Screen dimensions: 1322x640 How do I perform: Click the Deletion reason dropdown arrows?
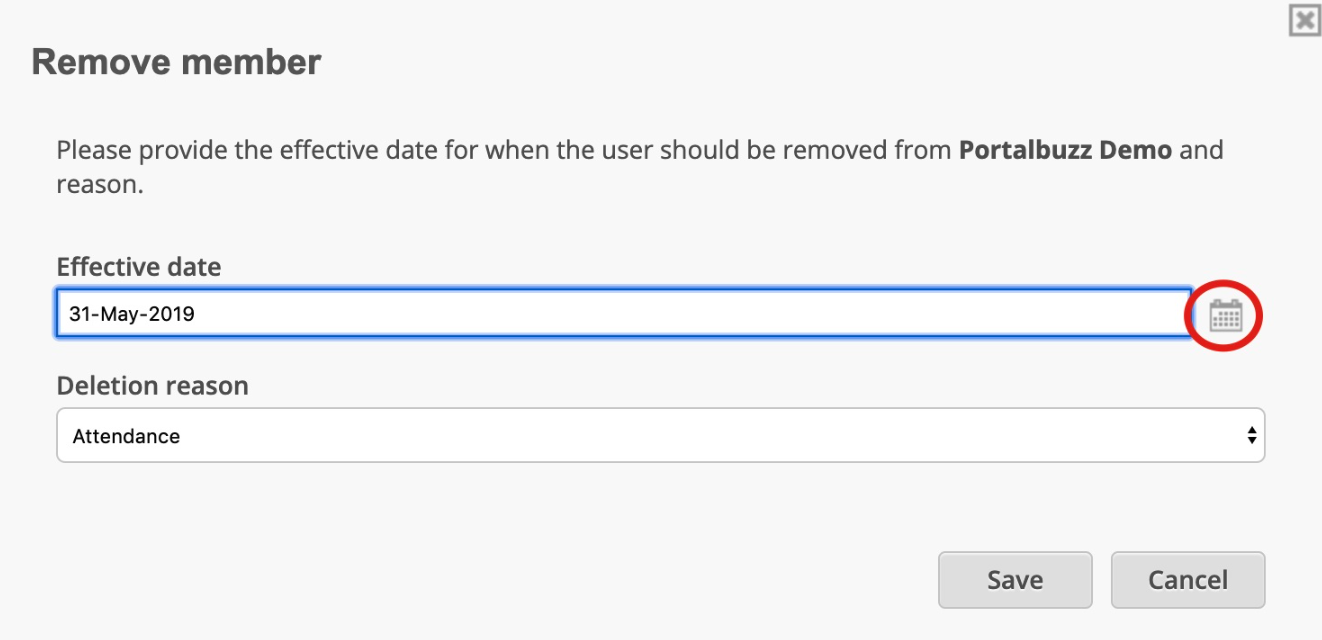coord(1250,435)
